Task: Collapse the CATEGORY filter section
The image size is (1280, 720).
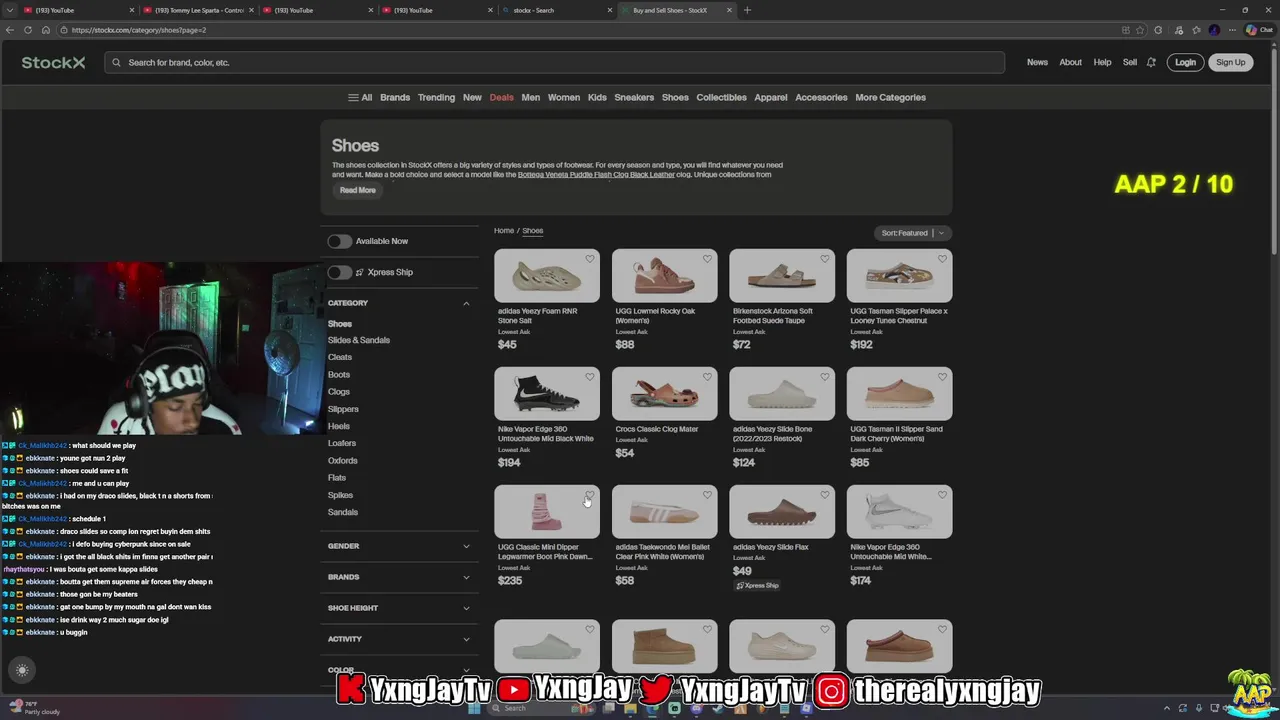Action: click(398, 303)
